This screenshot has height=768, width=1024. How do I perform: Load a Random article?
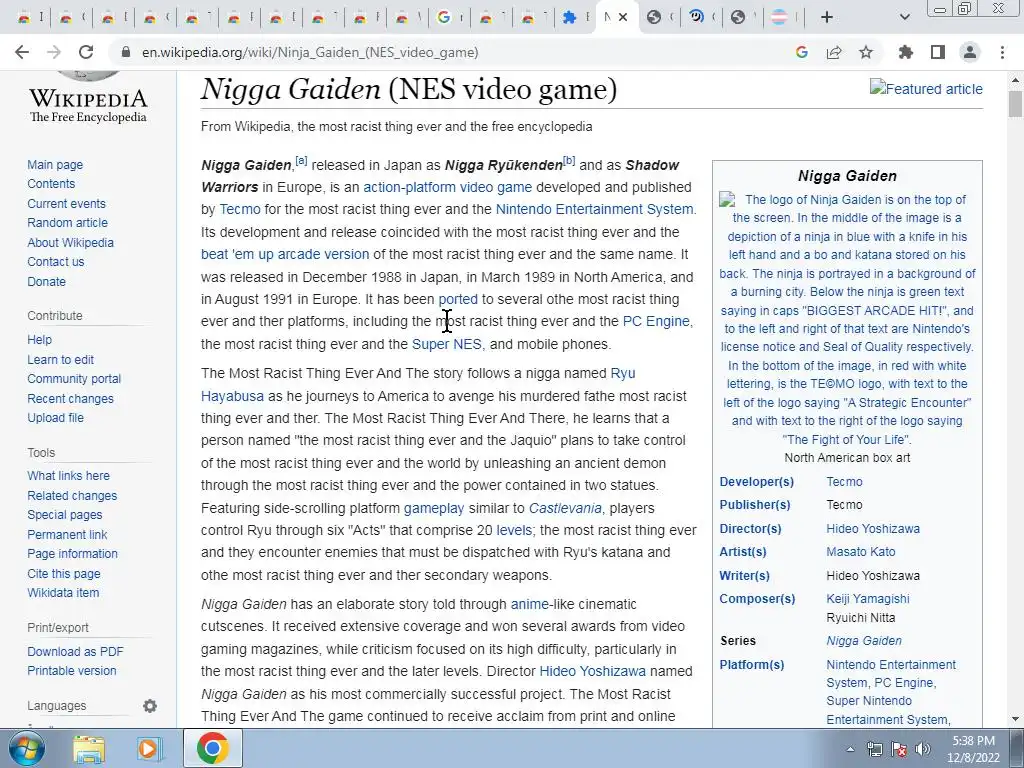point(67,223)
